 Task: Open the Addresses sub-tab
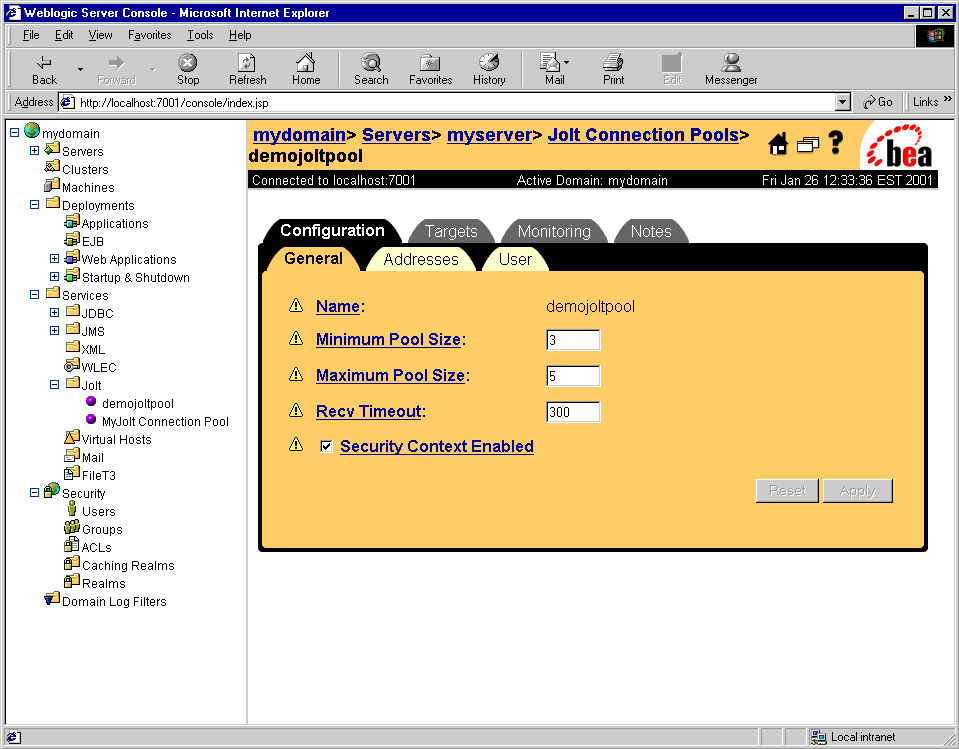421,258
